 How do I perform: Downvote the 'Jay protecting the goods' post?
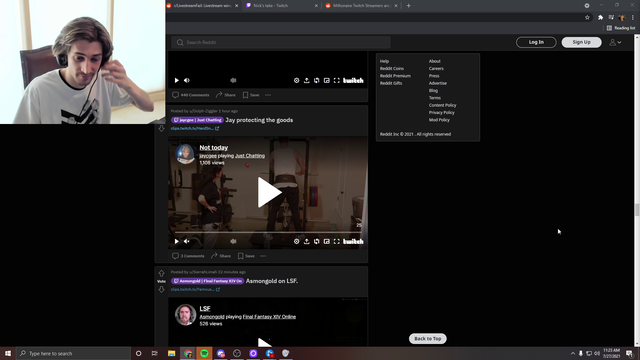point(161,129)
